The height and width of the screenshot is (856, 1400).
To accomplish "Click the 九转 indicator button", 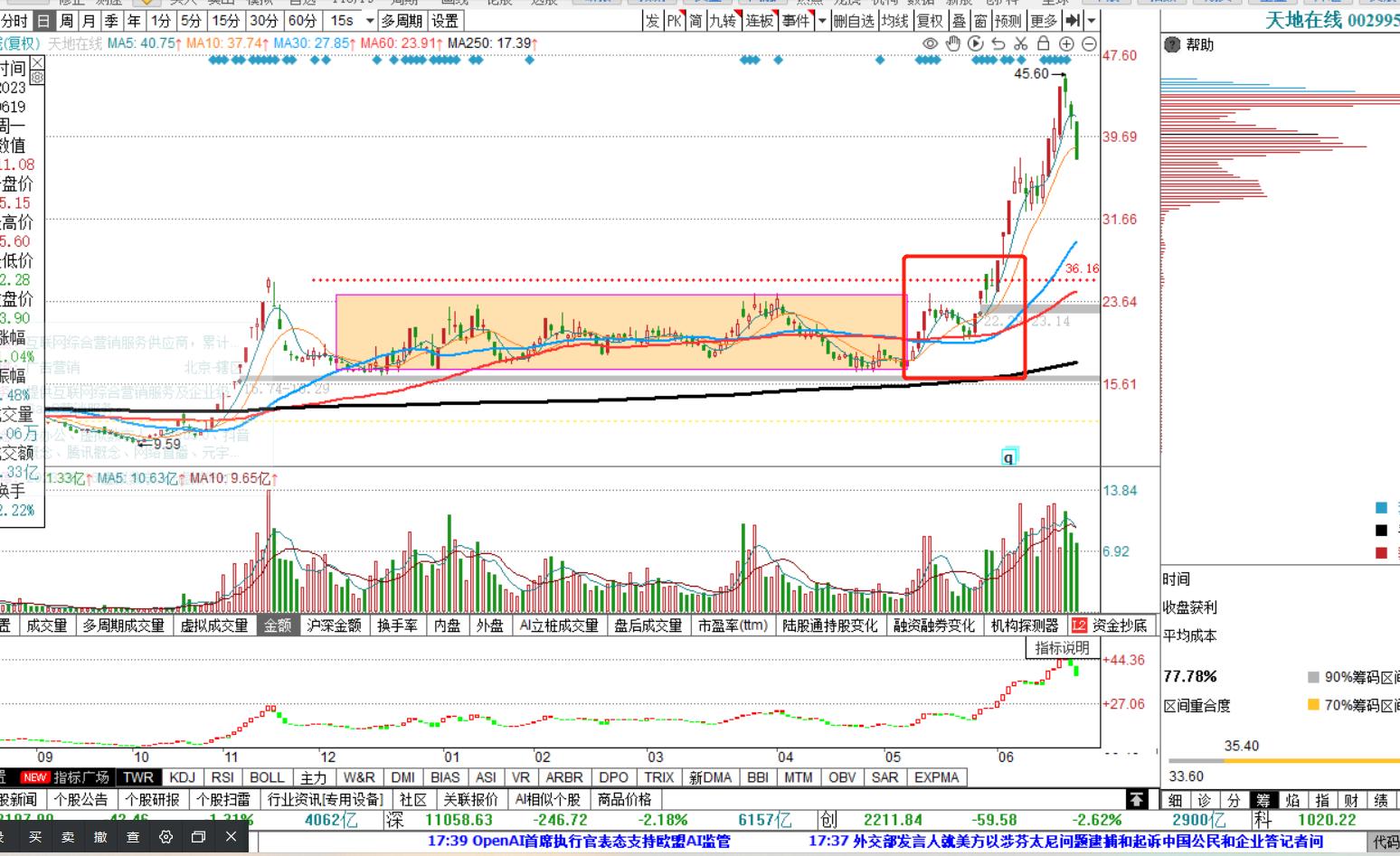I will tap(724, 21).
